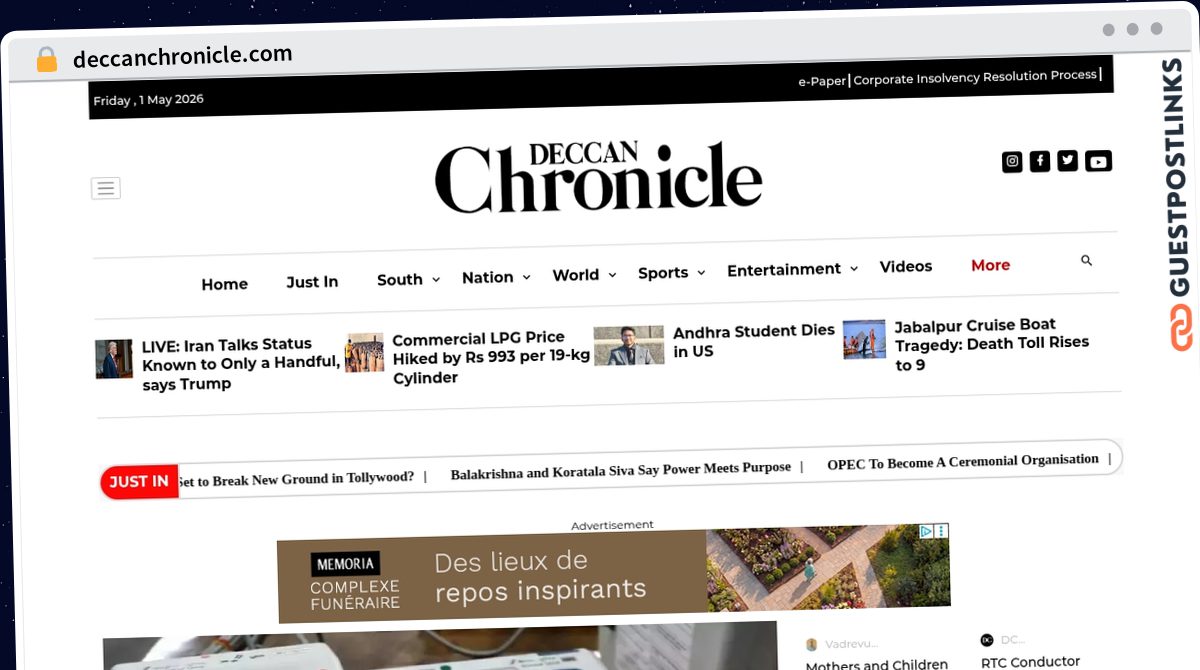The height and width of the screenshot is (670, 1200).
Task: Open the Just In menu item
Action: click(x=312, y=282)
